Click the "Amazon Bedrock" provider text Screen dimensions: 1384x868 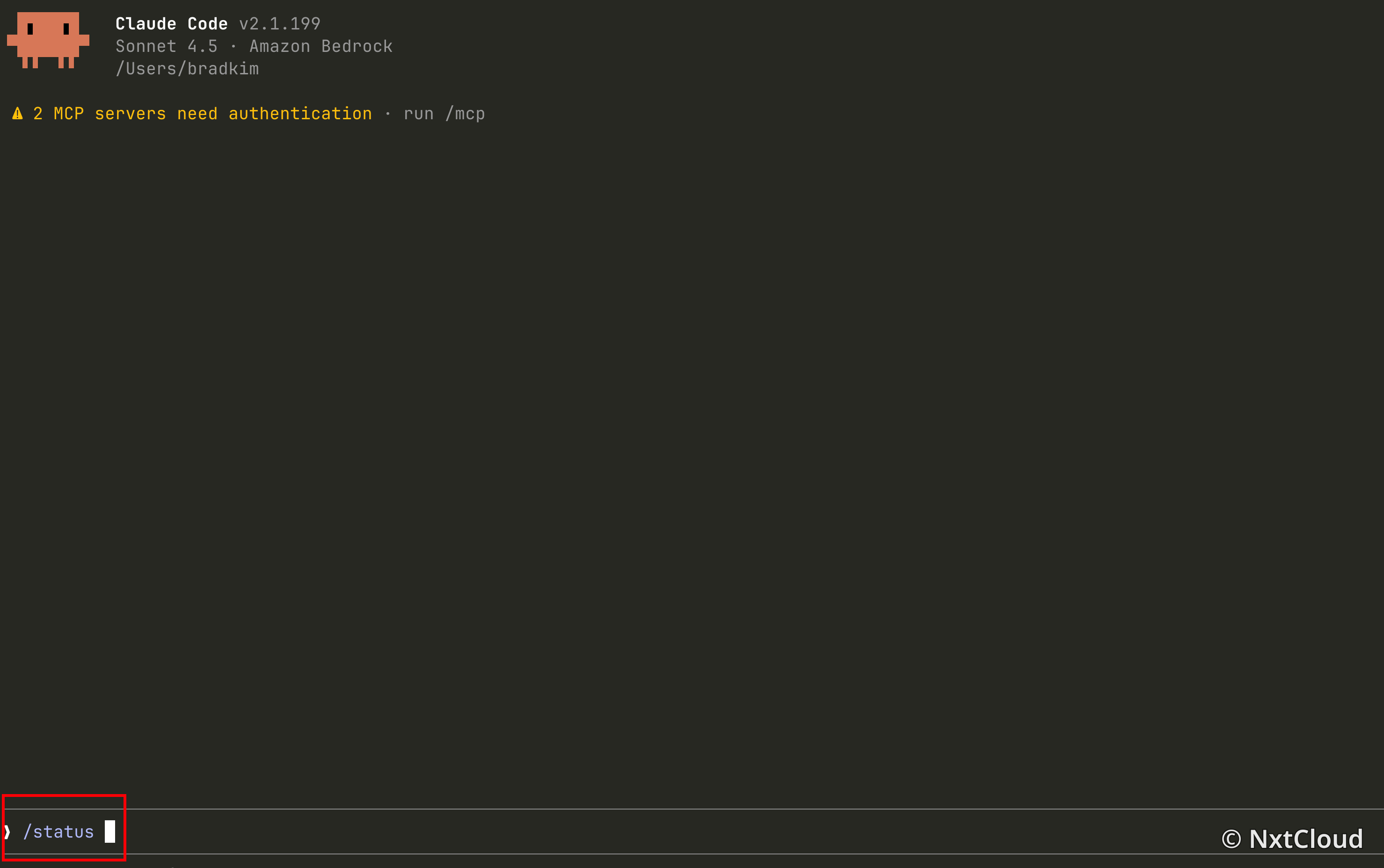(321, 46)
